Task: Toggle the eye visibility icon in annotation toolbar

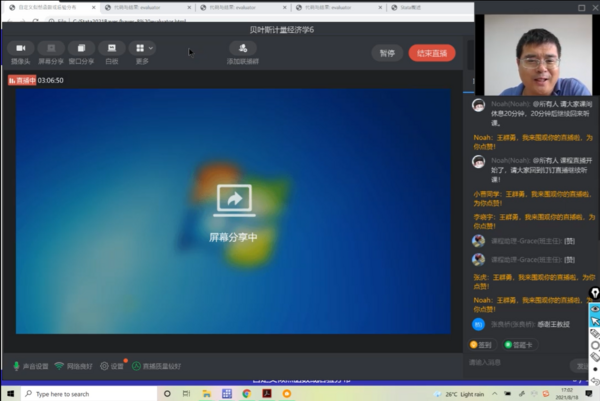Action: click(x=595, y=308)
